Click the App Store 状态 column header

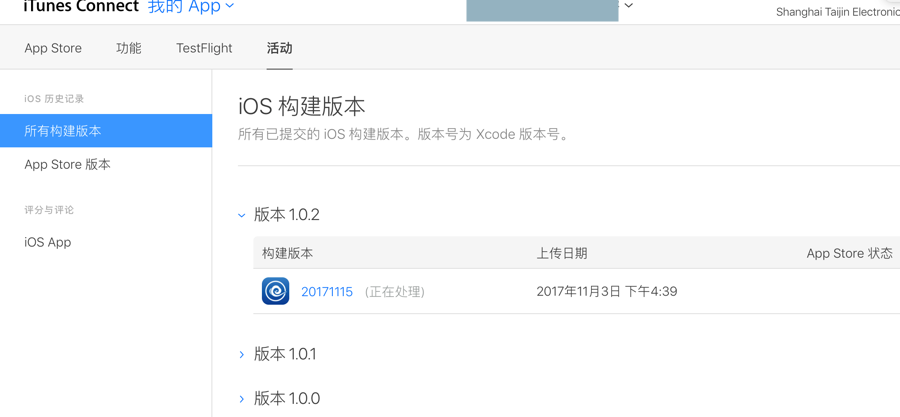click(x=849, y=253)
